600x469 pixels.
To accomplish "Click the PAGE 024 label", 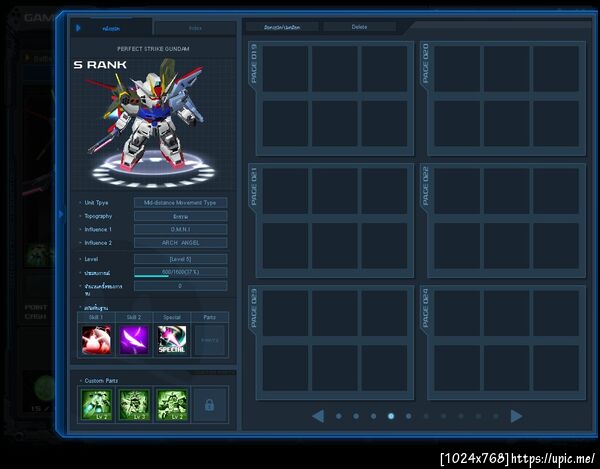I will (426, 308).
